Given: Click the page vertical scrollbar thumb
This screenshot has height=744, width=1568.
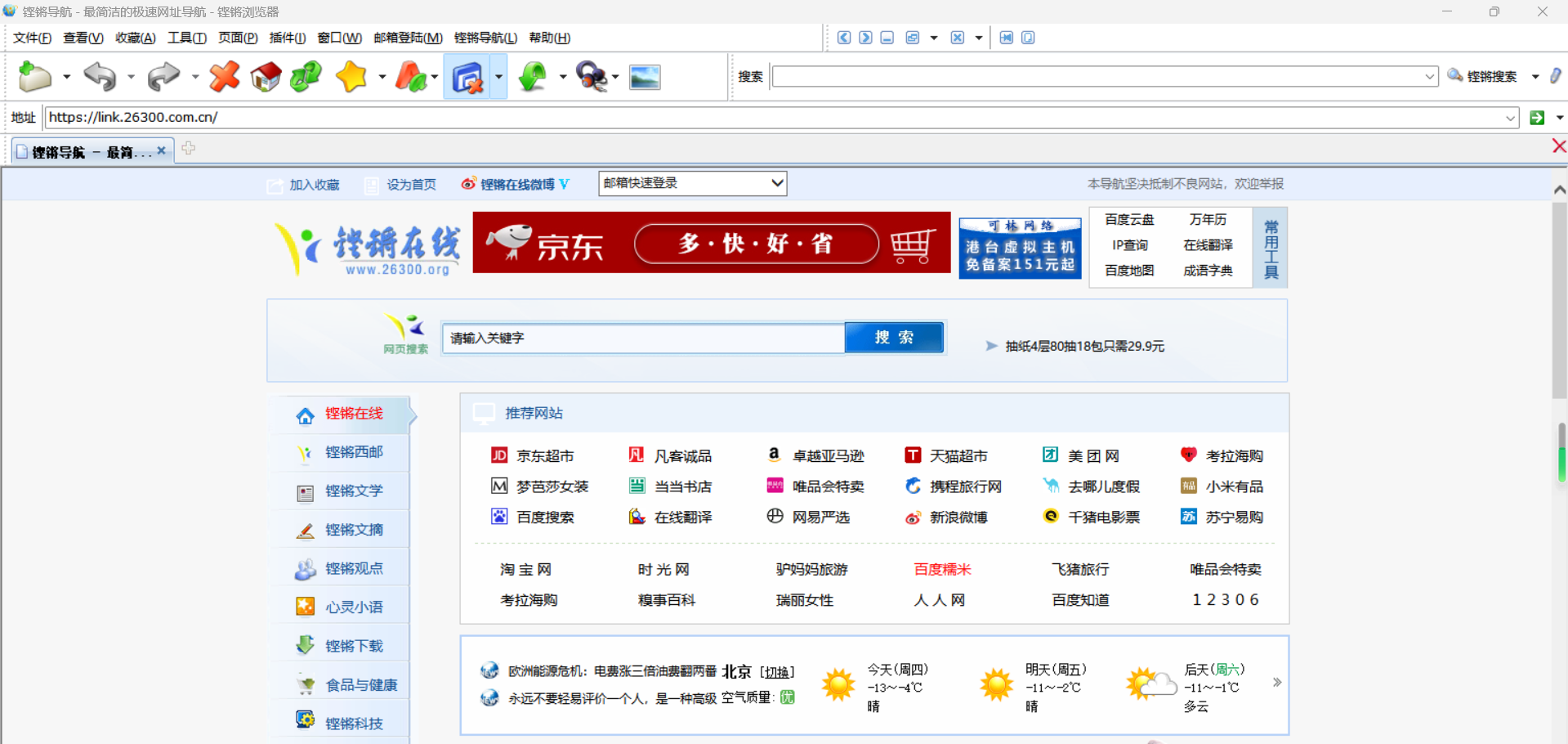Looking at the screenshot, I should [x=1560, y=301].
